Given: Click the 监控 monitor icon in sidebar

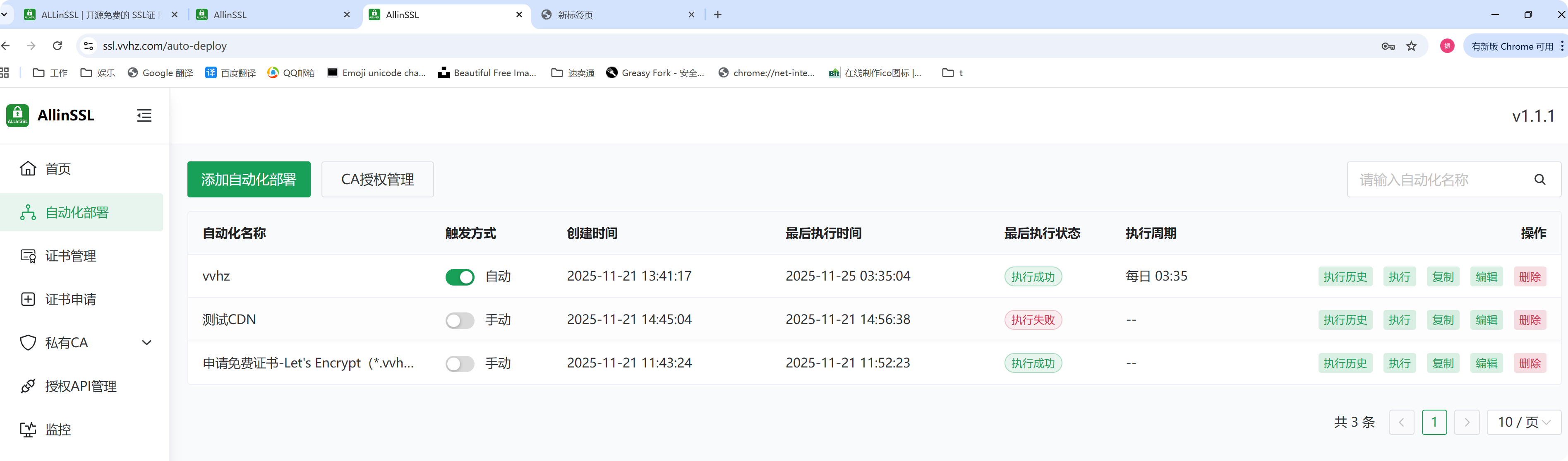Looking at the screenshot, I should click(x=28, y=430).
